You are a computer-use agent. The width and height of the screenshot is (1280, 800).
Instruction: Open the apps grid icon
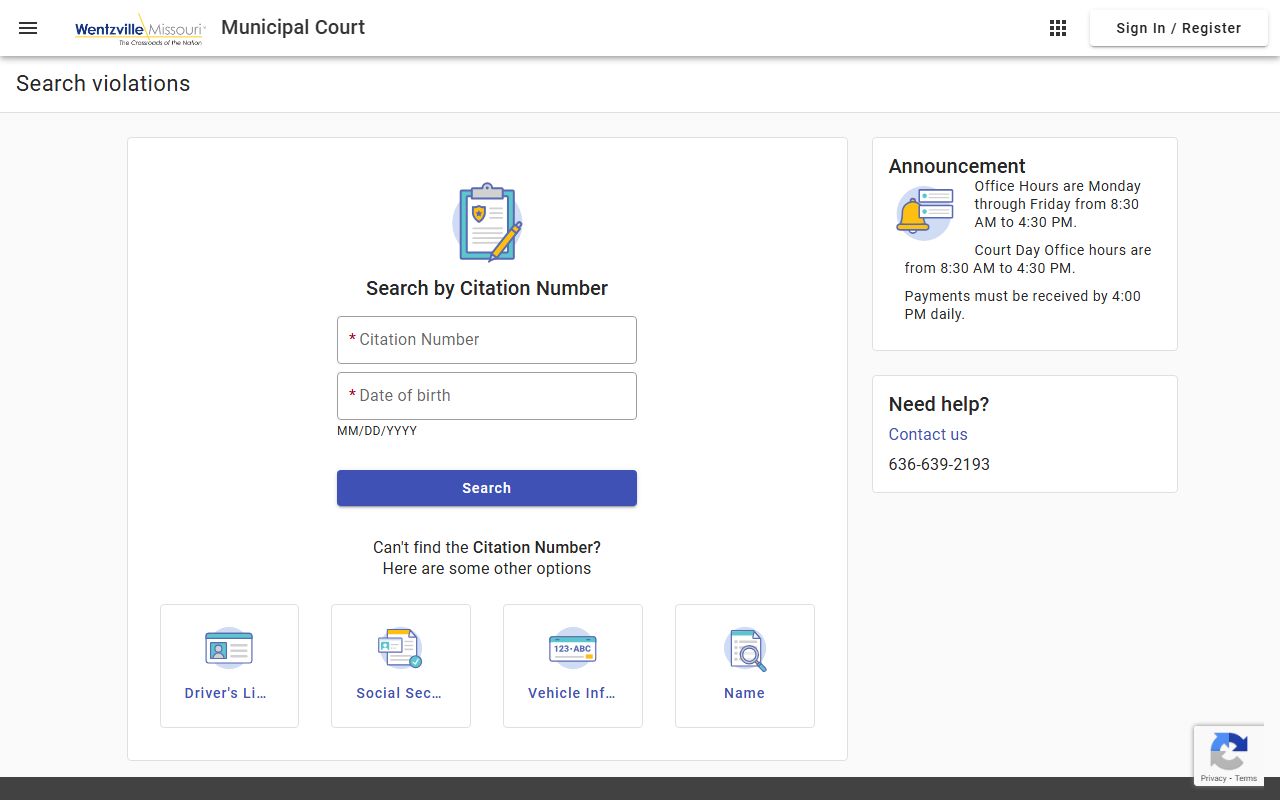coord(1058,28)
